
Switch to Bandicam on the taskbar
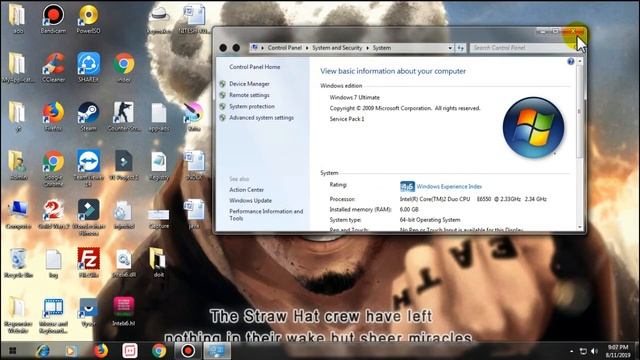188,351
